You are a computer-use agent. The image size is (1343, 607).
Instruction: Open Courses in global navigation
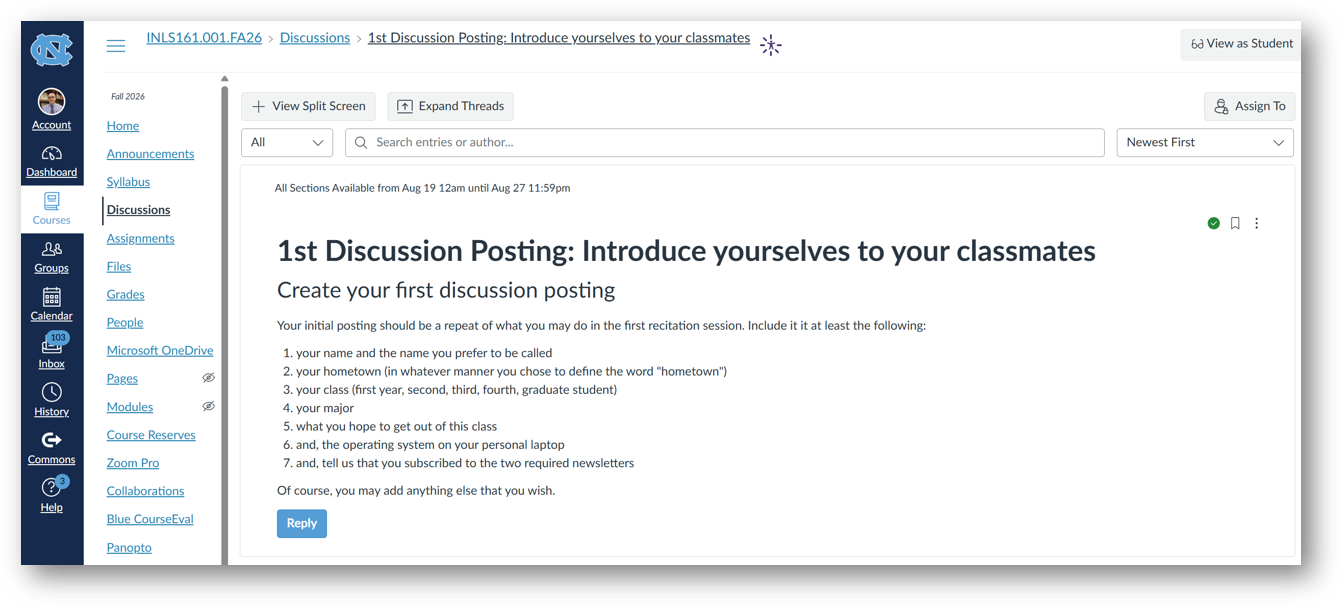(x=51, y=209)
